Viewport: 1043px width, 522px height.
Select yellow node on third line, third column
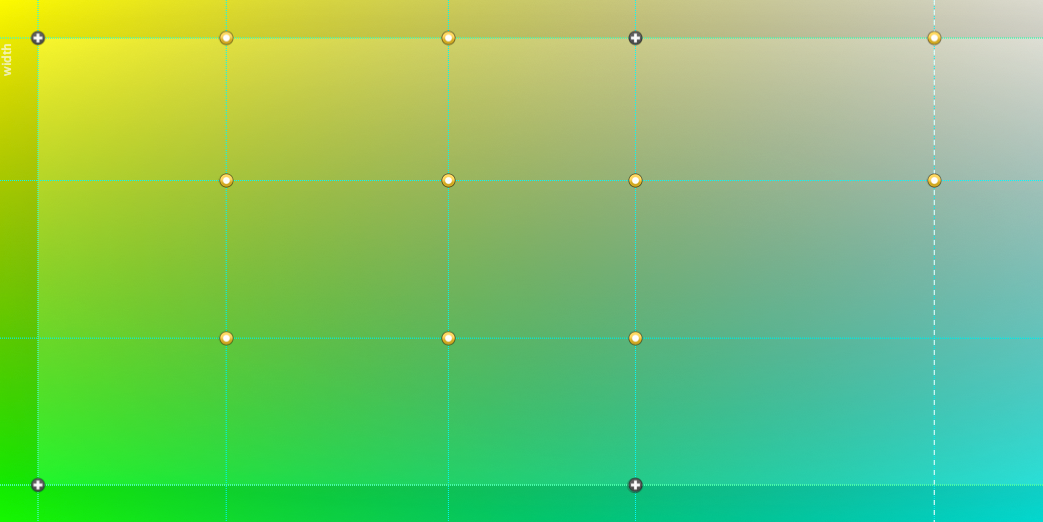[x=448, y=338]
